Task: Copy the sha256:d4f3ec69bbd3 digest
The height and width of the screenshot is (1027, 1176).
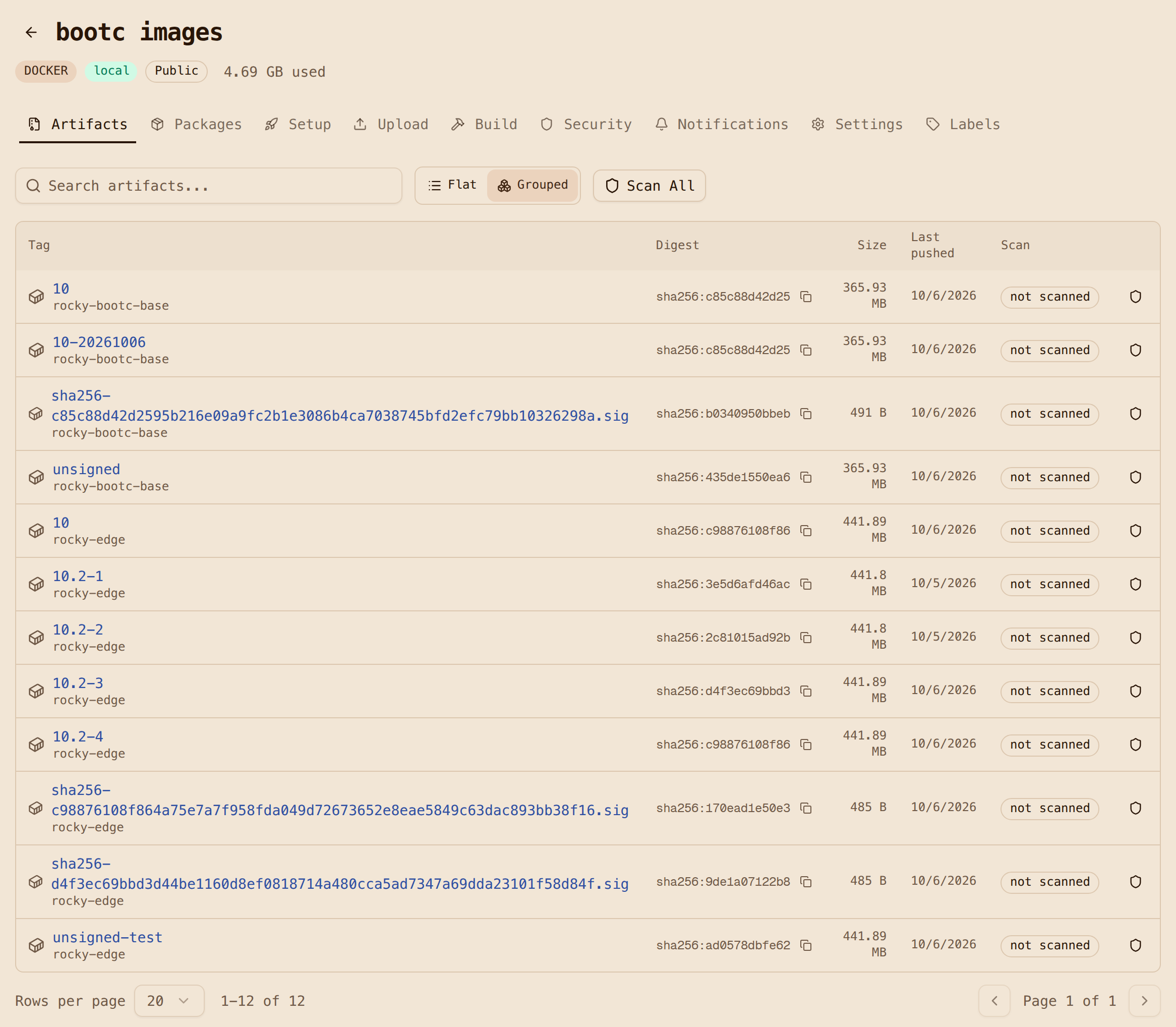Action: point(806,691)
